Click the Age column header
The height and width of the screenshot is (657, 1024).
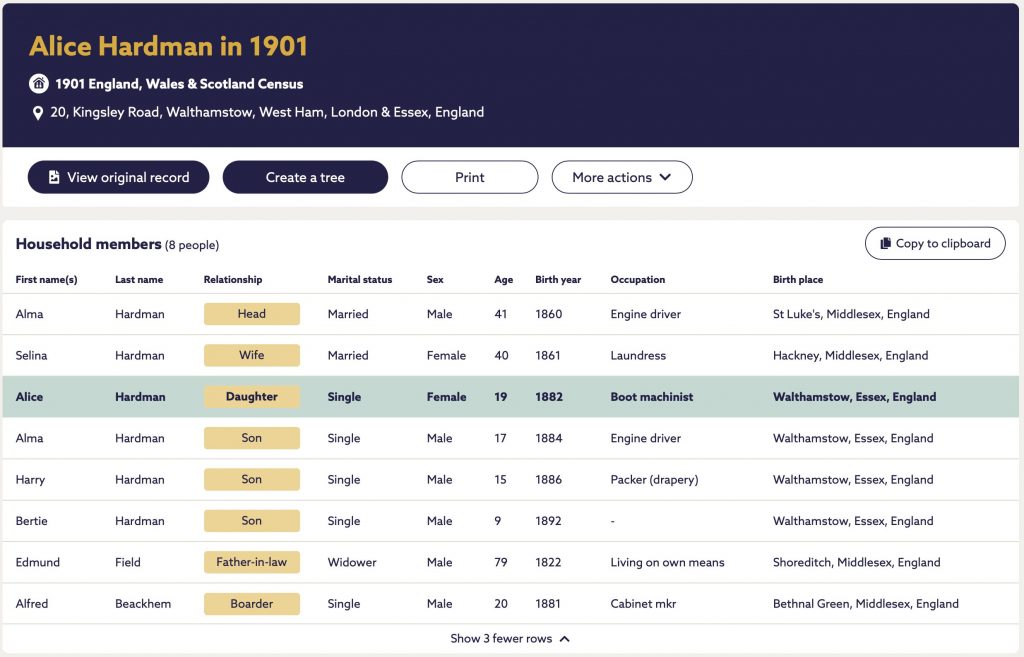coord(504,280)
